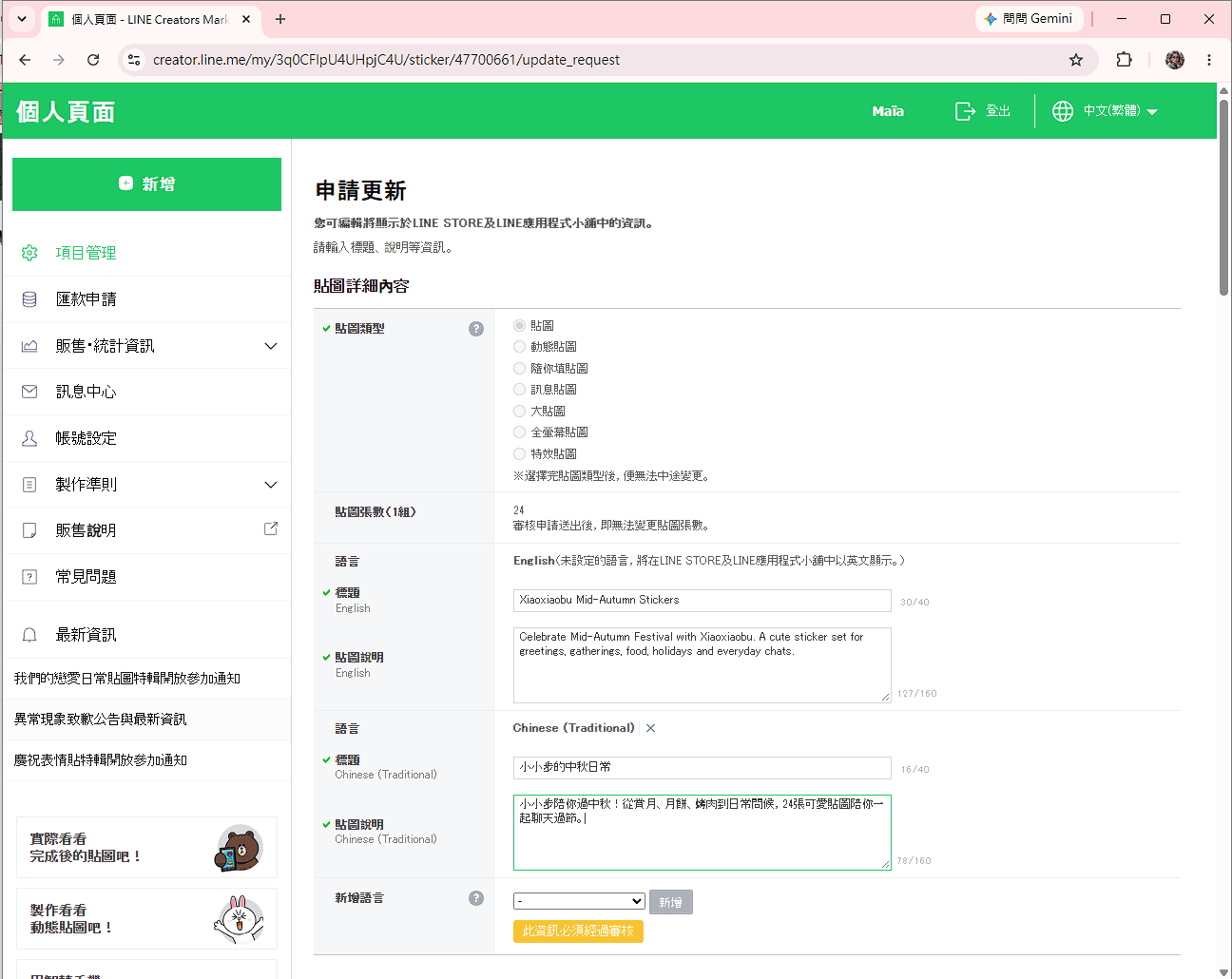This screenshot has width=1232, height=979.
Task: Reload the page
Action: [x=93, y=60]
